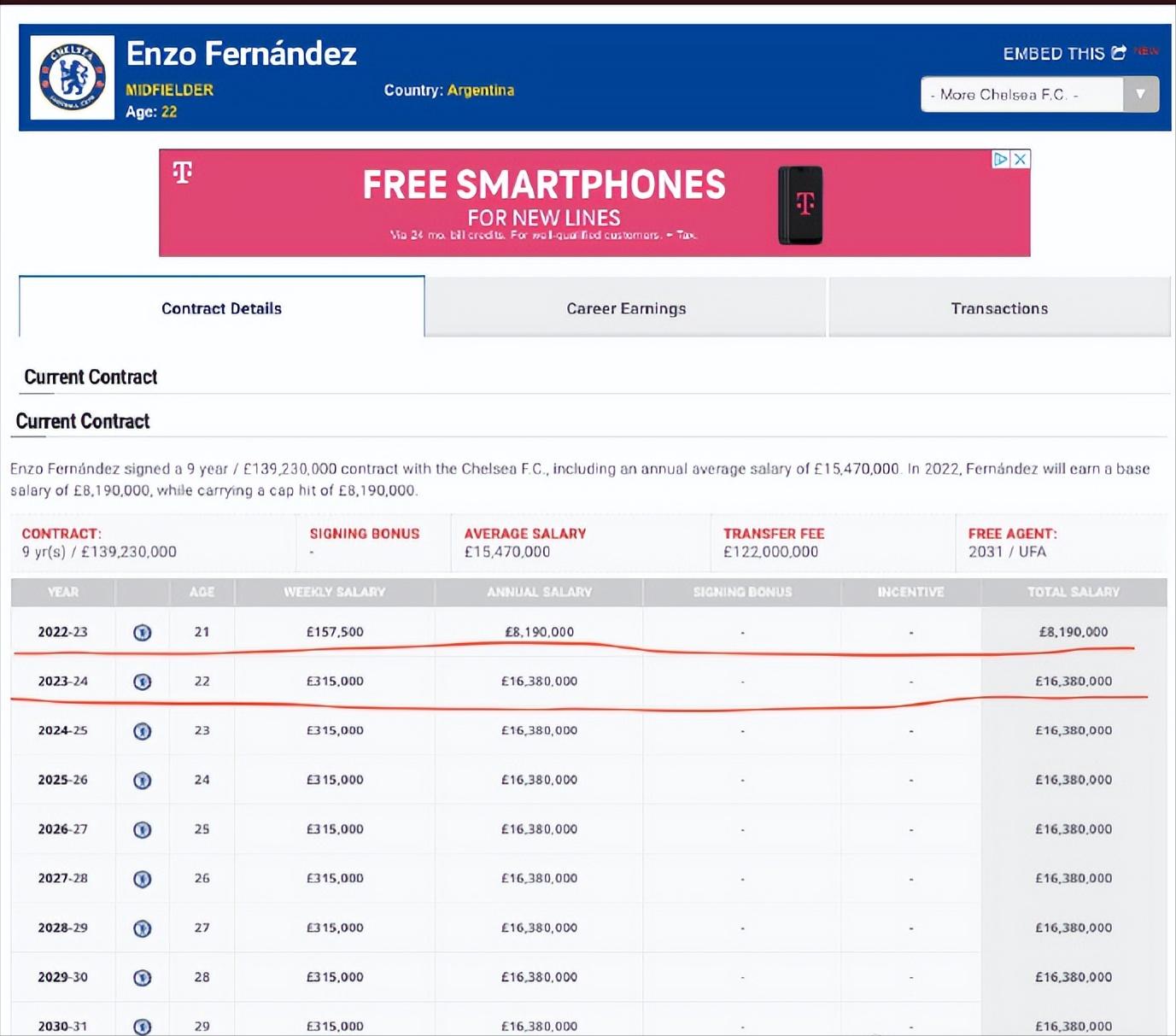The width and height of the screenshot is (1176, 1036).
Task: Click Chelsea team icon in 2027-28 row
Action: (143, 879)
